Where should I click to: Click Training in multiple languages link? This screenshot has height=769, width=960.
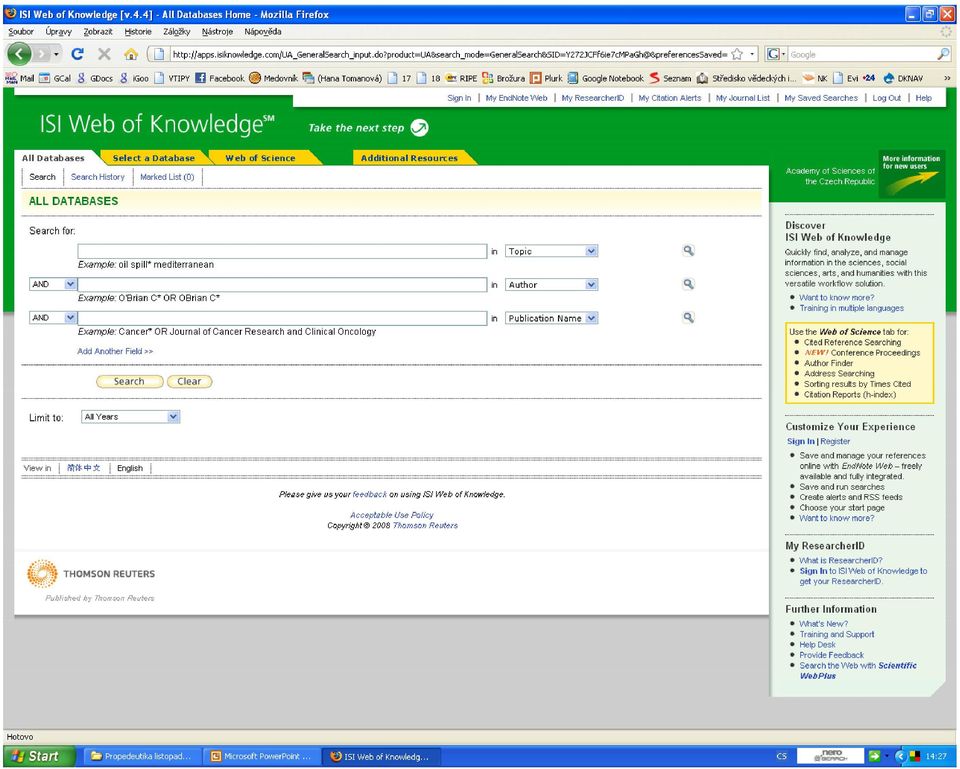(x=851, y=308)
